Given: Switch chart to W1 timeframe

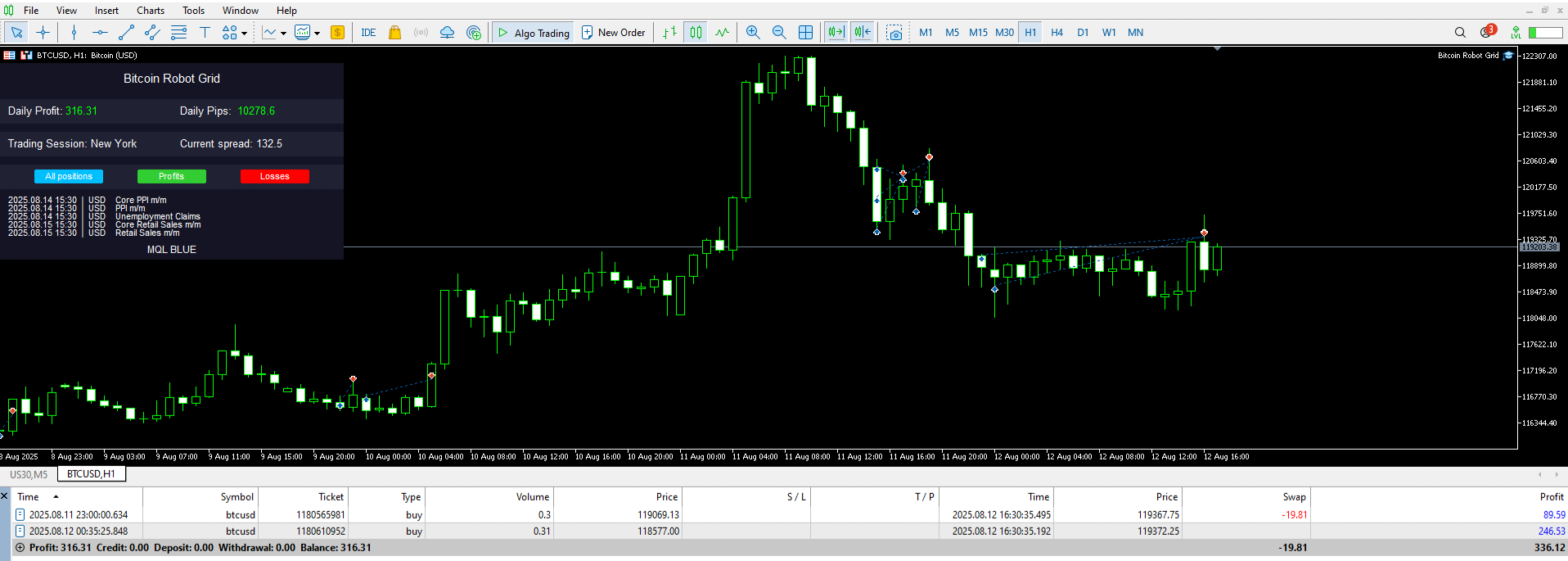Looking at the screenshot, I should click(1109, 33).
